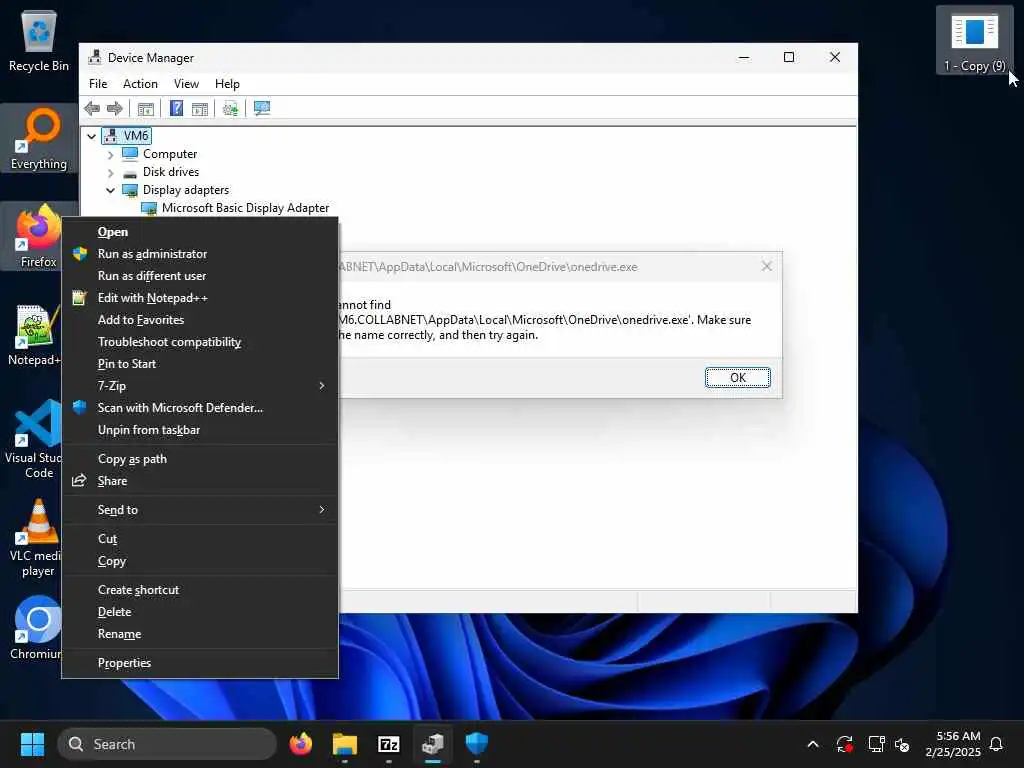Open Firefox from the taskbar
The image size is (1024, 768).
click(x=300, y=744)
